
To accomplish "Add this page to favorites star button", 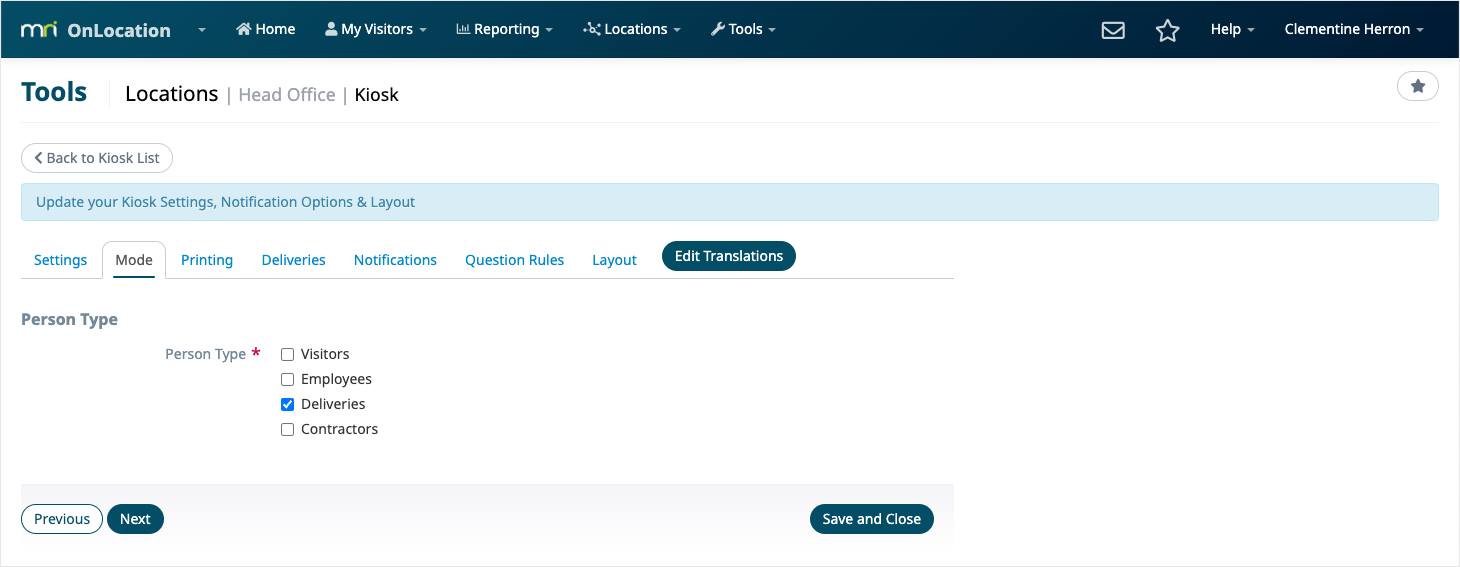I will coord(1417,87).
